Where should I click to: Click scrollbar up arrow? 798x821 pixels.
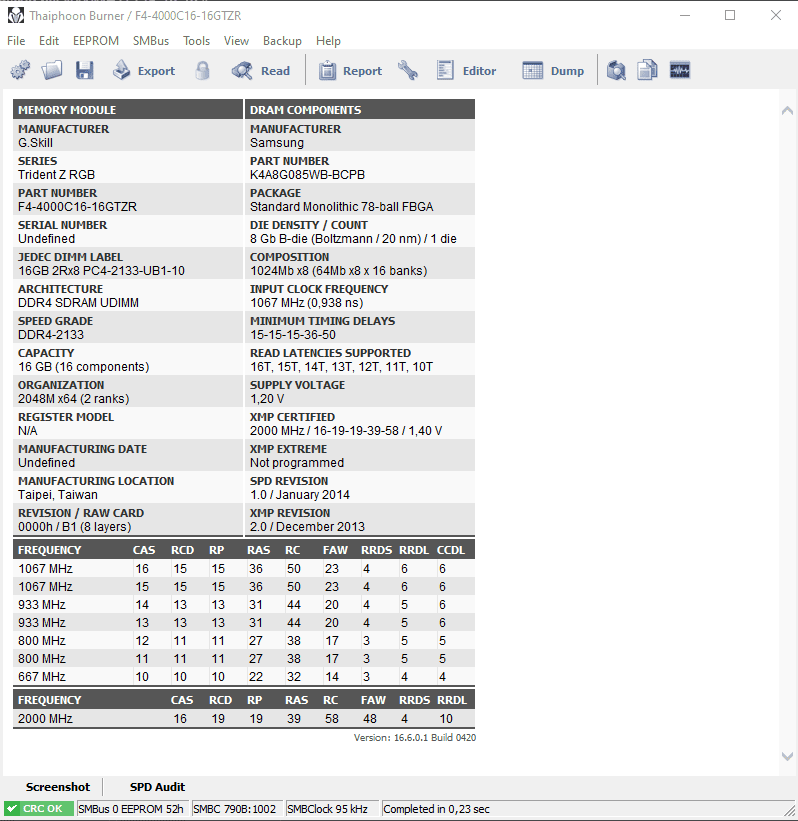pyautogui.click(x=787, y=110)
